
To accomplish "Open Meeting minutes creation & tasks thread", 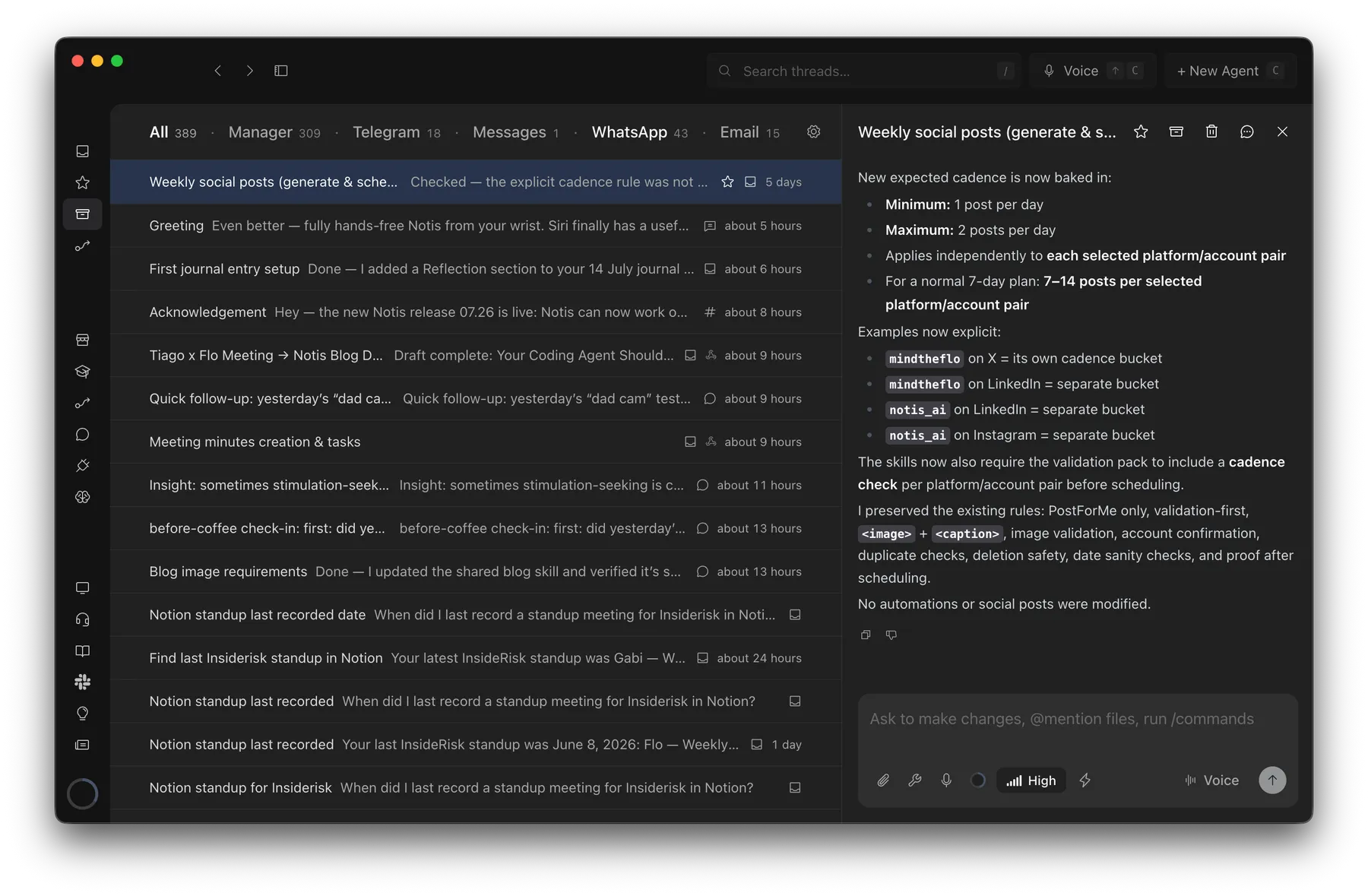I will pos(476,442).
